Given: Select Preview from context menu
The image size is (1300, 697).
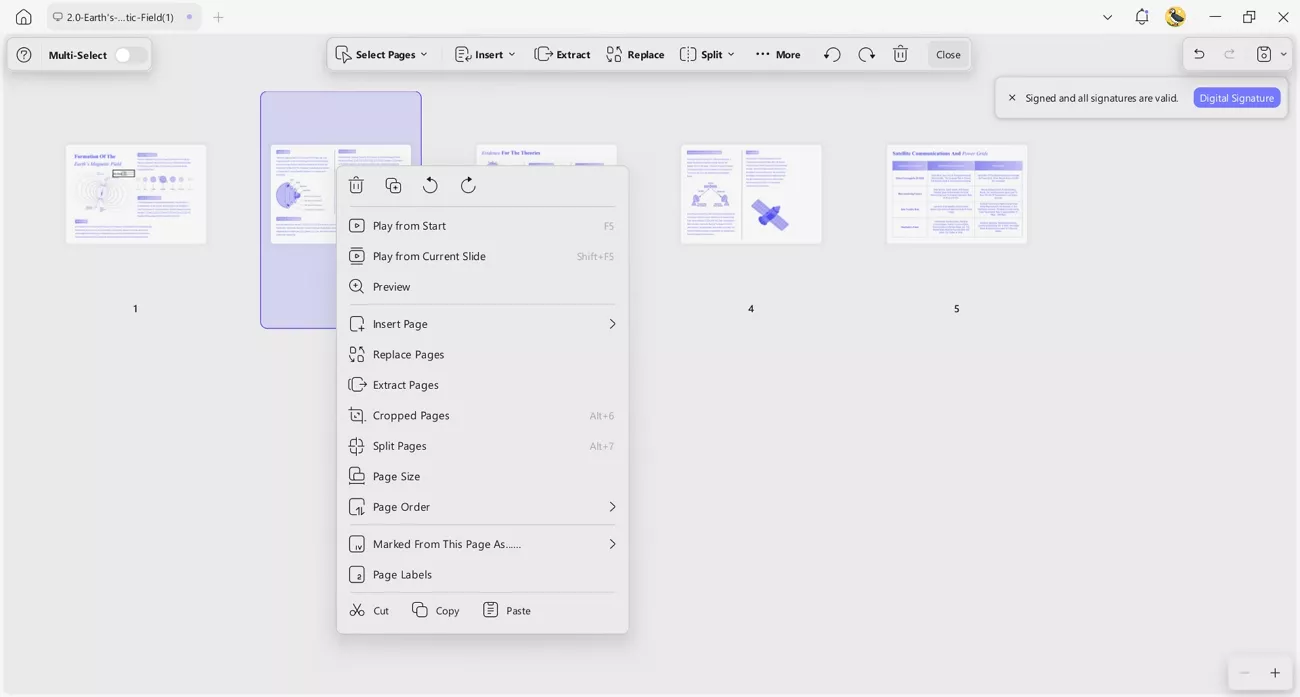Looking at the screenshot, I should coord(482,287).
